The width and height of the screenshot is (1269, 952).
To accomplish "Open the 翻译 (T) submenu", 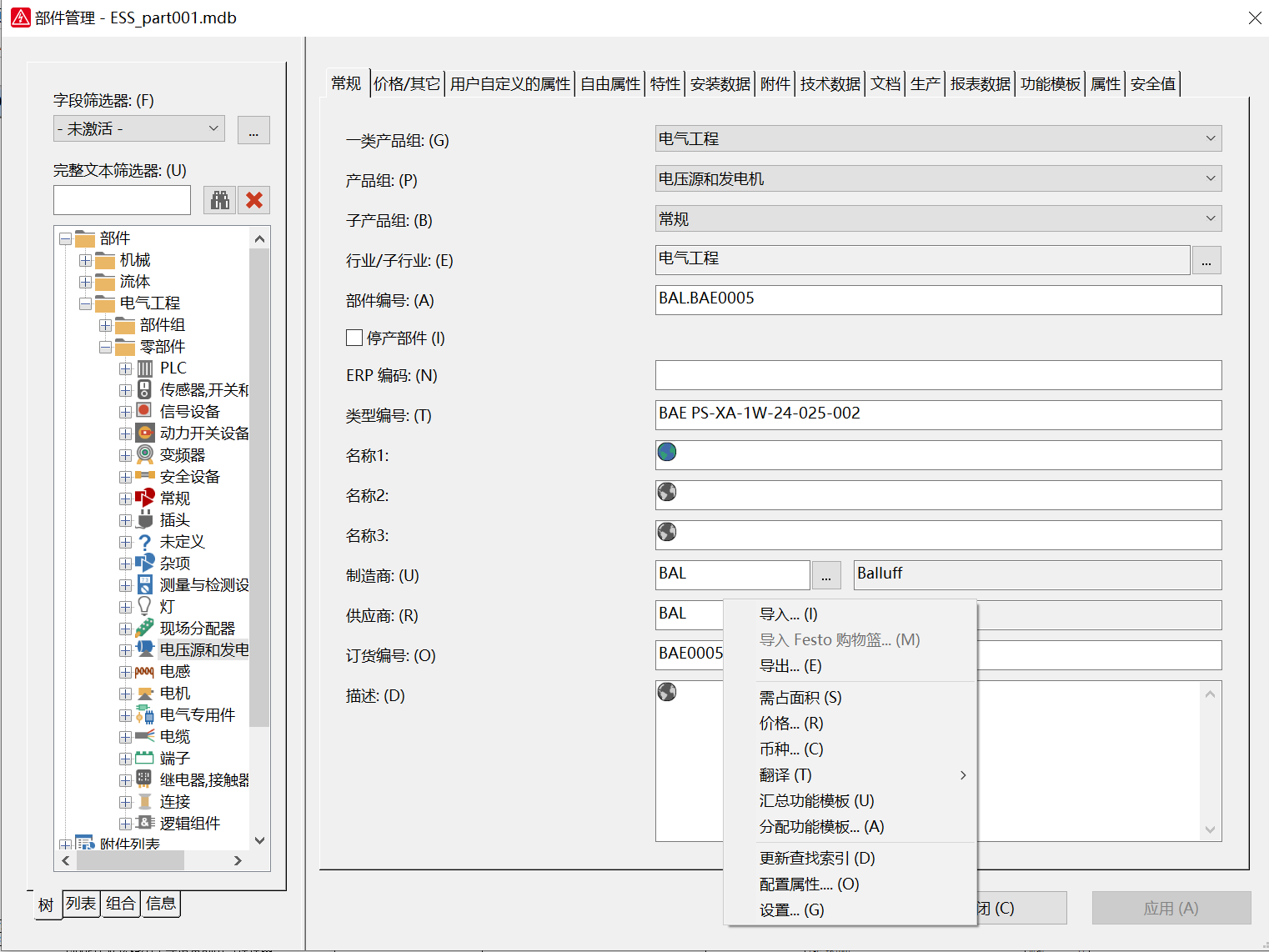I will 850,775.
